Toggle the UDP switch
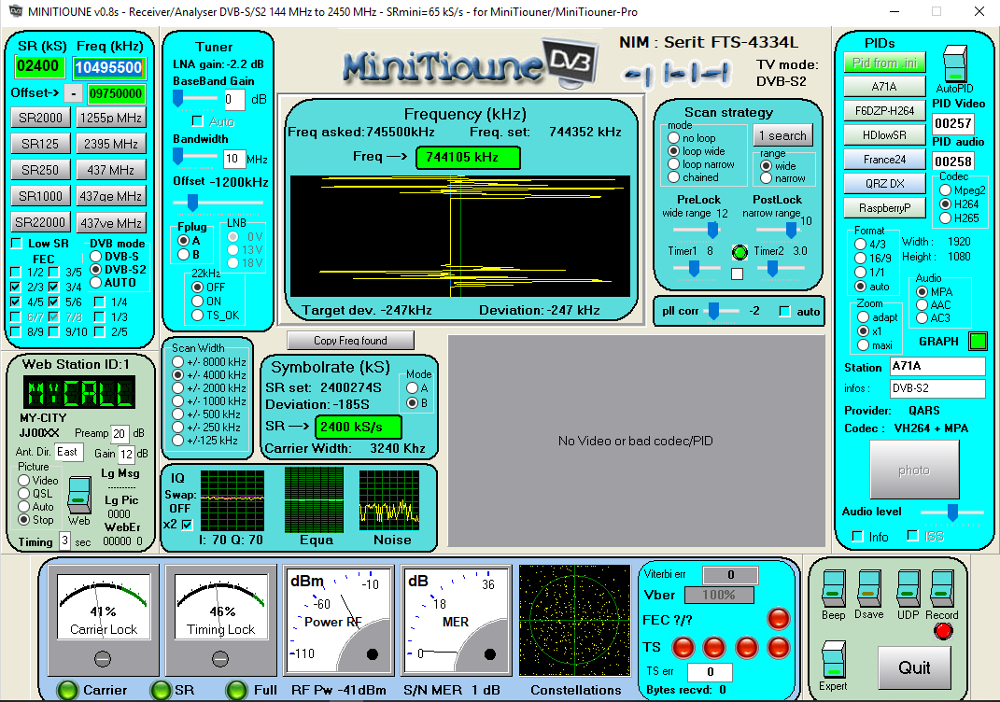The width and height of the screenshot is (1000, 702). point(908,589)
